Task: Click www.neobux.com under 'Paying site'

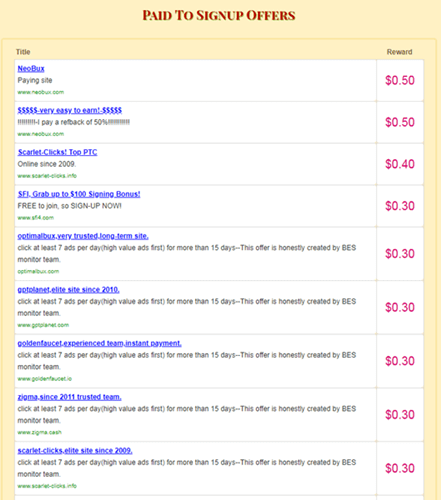Action: pyautogui.click(x=41, y=92)
